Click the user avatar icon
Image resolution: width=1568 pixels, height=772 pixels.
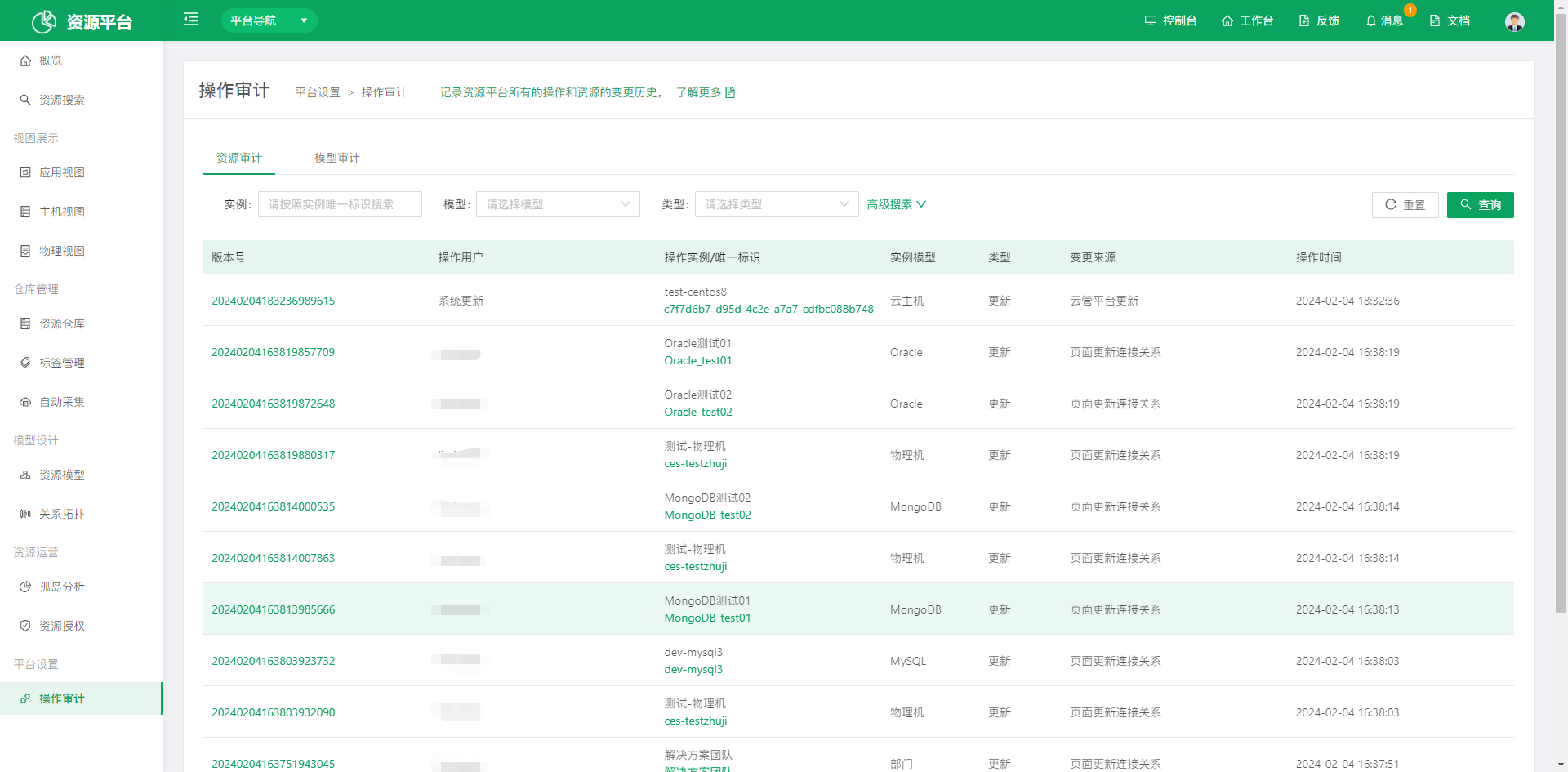[1515, 21]
